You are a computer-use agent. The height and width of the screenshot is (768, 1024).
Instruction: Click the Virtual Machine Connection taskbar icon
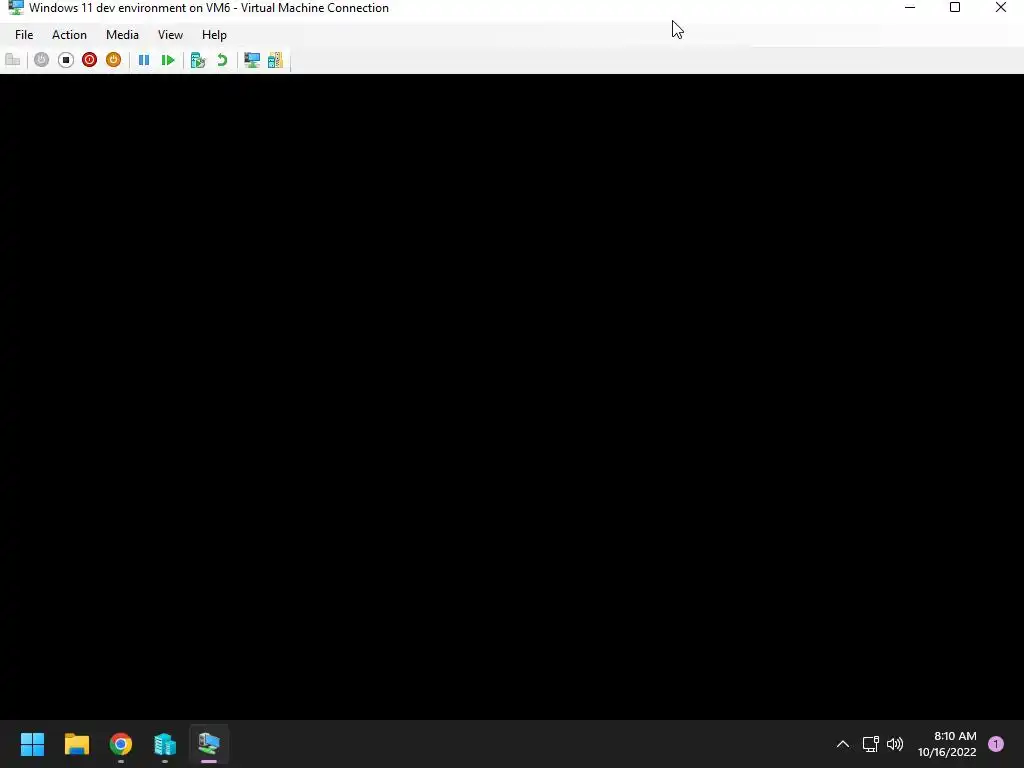209,744
